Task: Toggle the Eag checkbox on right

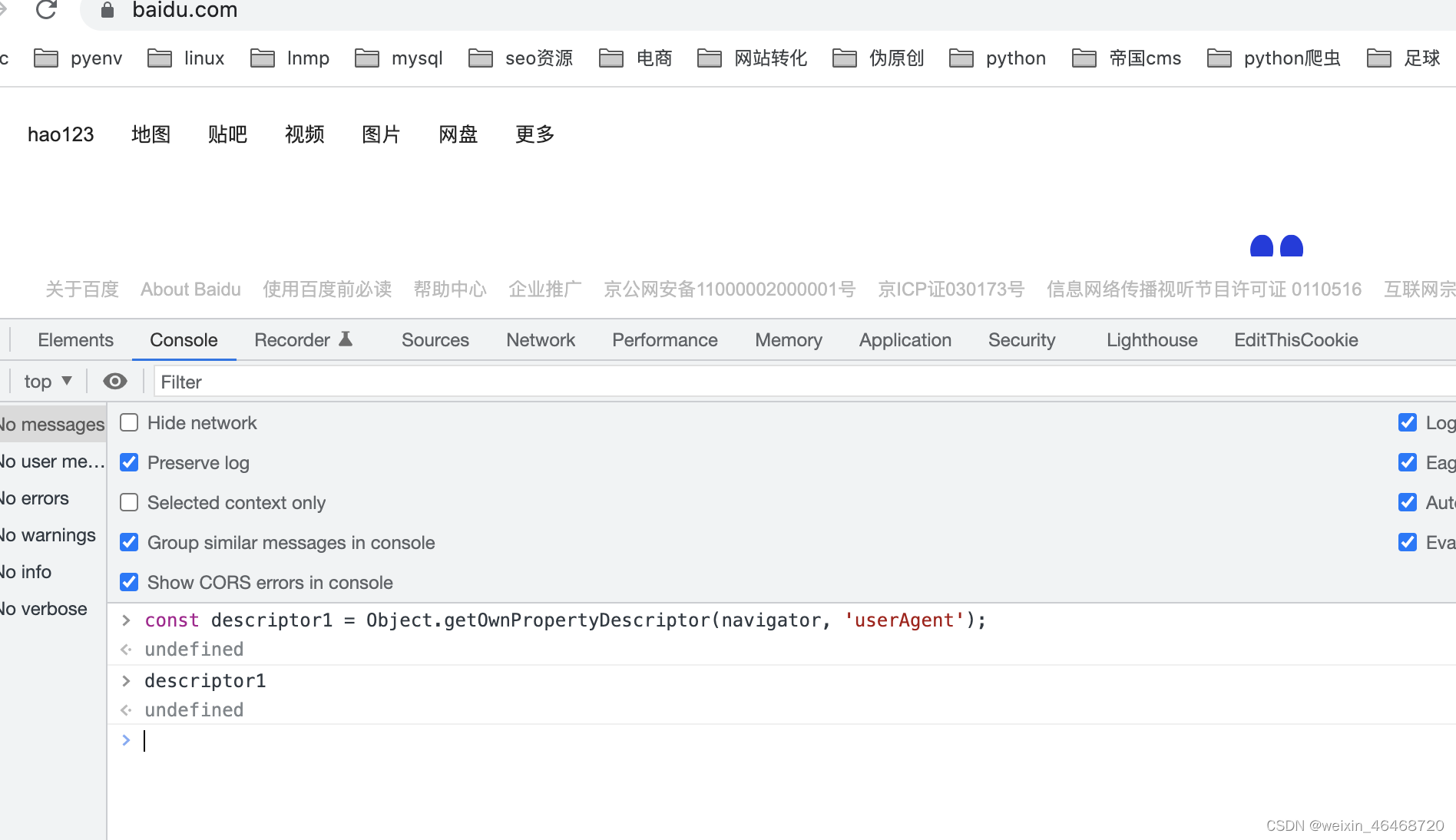Action: click(x=1408, y=463)
